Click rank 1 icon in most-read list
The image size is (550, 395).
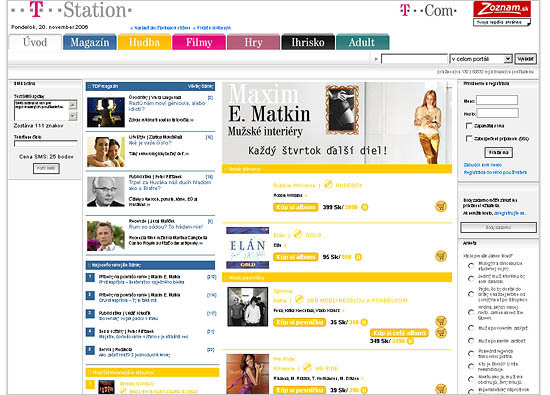point(90,278)
